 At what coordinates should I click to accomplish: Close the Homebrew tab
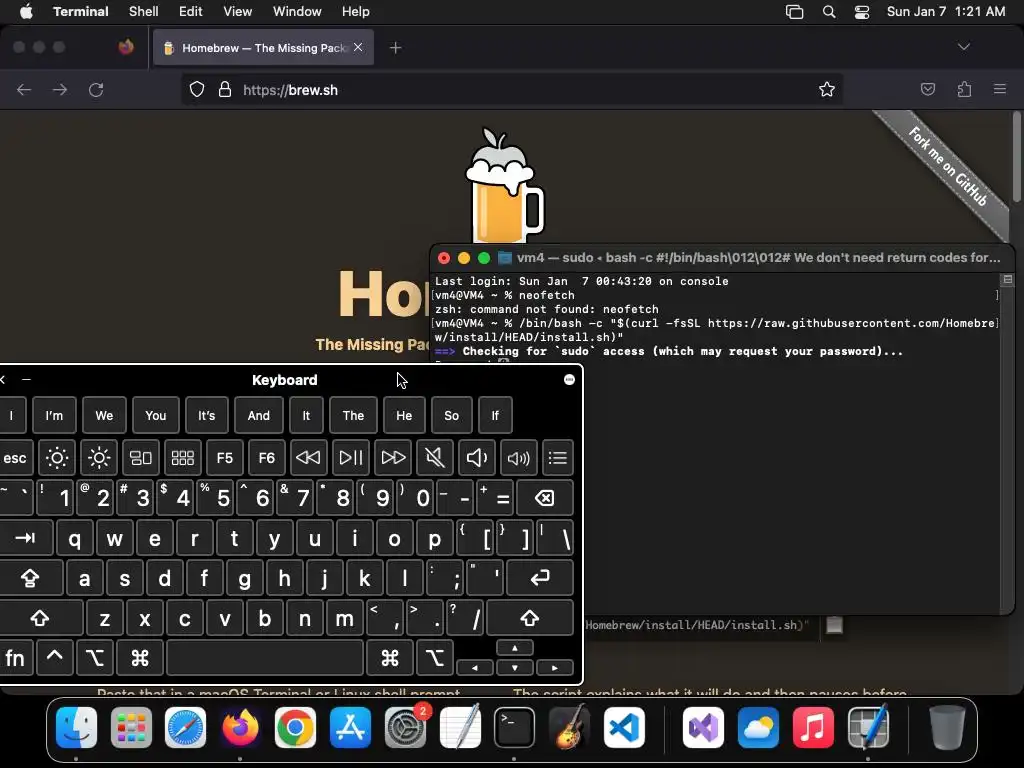click(358, 47)
